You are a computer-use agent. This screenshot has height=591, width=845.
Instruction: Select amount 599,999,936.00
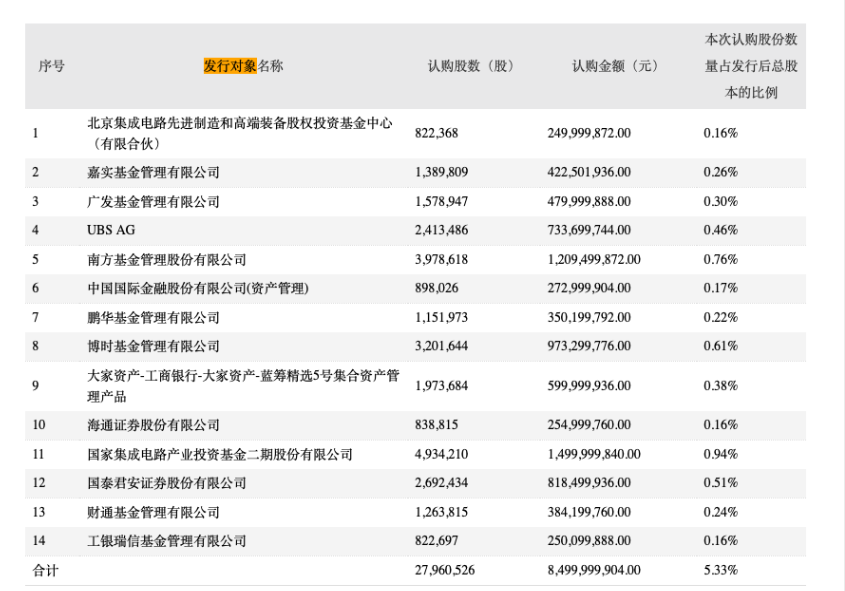589,386
